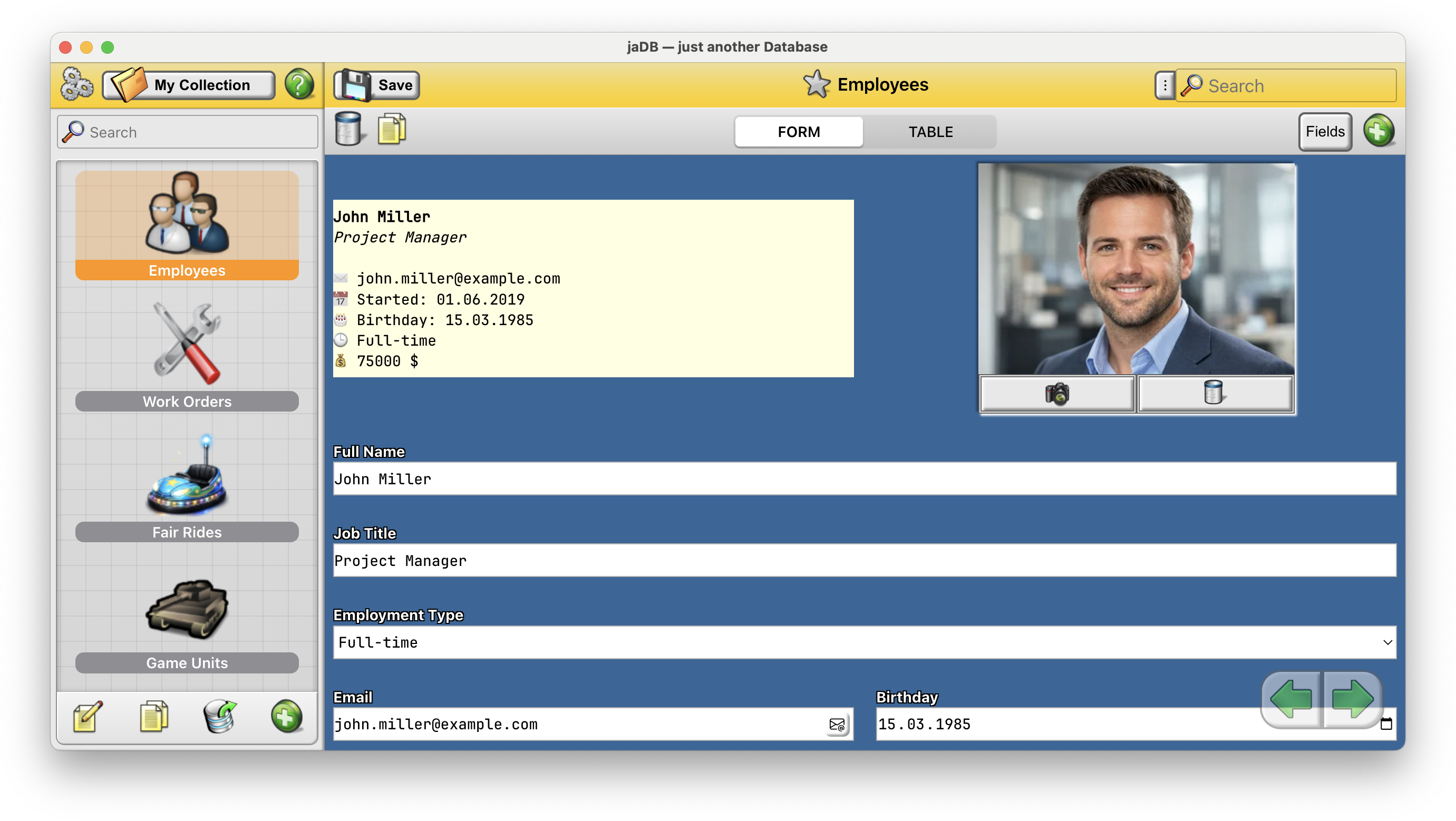1456x821 pixels.
Task: Open the Birthday calendar date picker
Action: 1386,725
